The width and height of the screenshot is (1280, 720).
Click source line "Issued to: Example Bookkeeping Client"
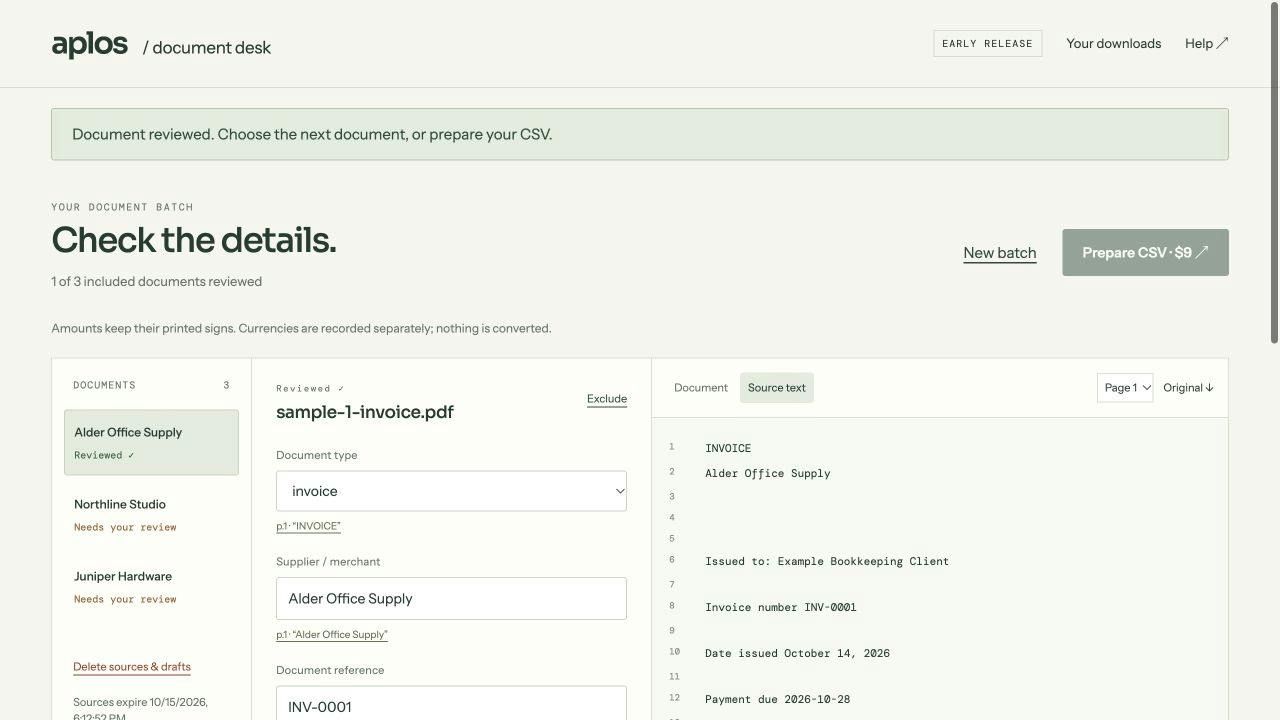(x=827, y=561)
